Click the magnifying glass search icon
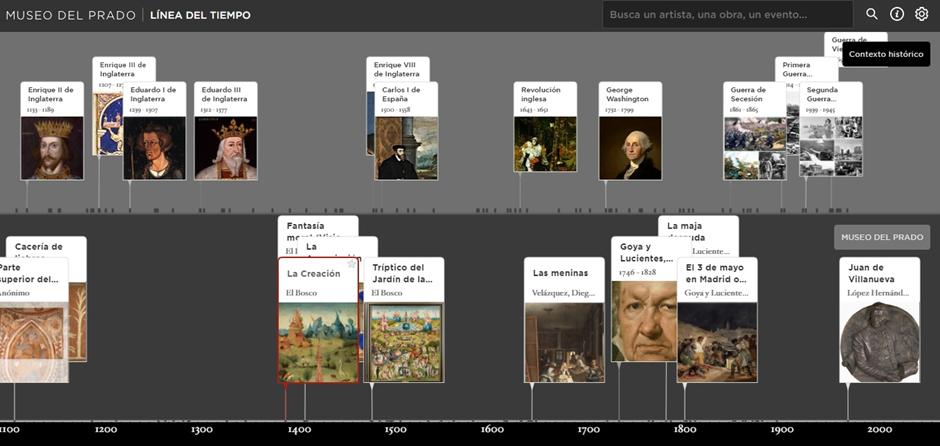The height and width of the screenshot is (446, 940). (871, 15)
